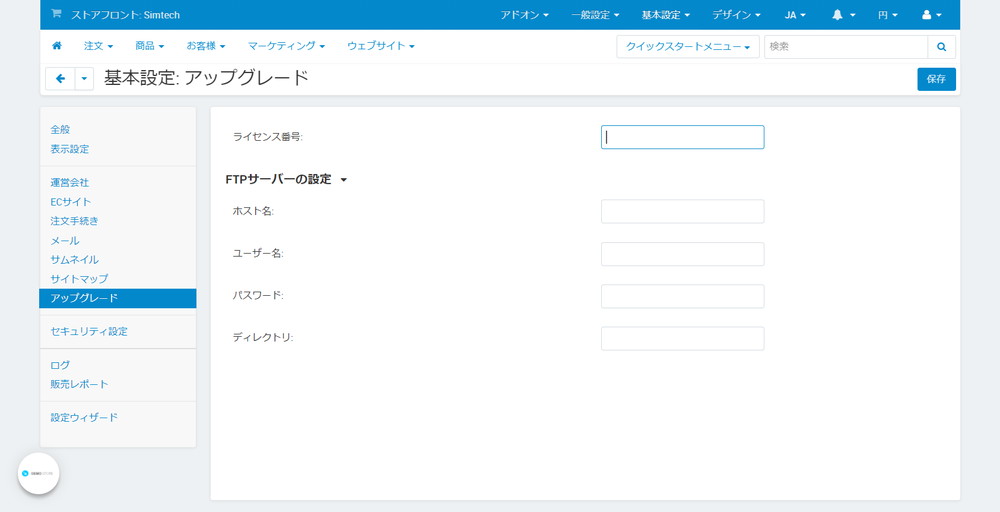Select サムネイル in the sidebar
Screen dimensions: 1000x512
point(74,260)
